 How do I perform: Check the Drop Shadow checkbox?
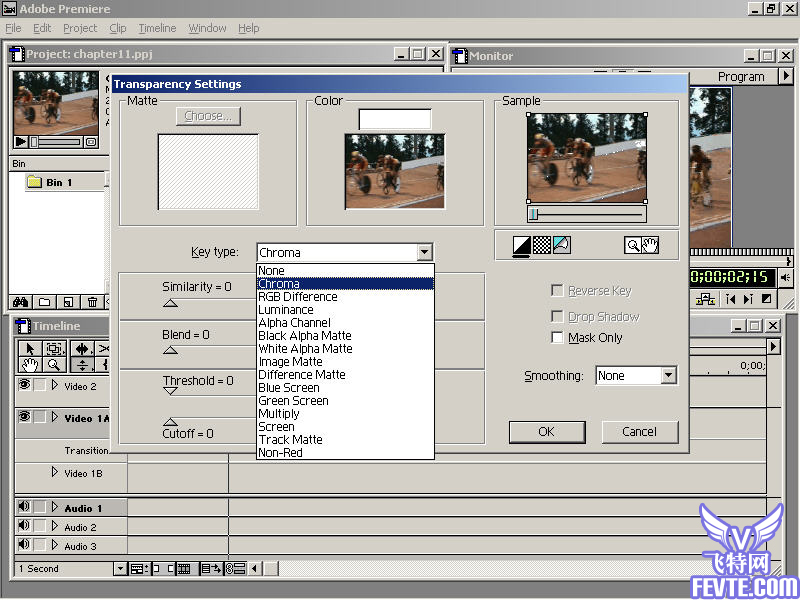pos(557,316)
